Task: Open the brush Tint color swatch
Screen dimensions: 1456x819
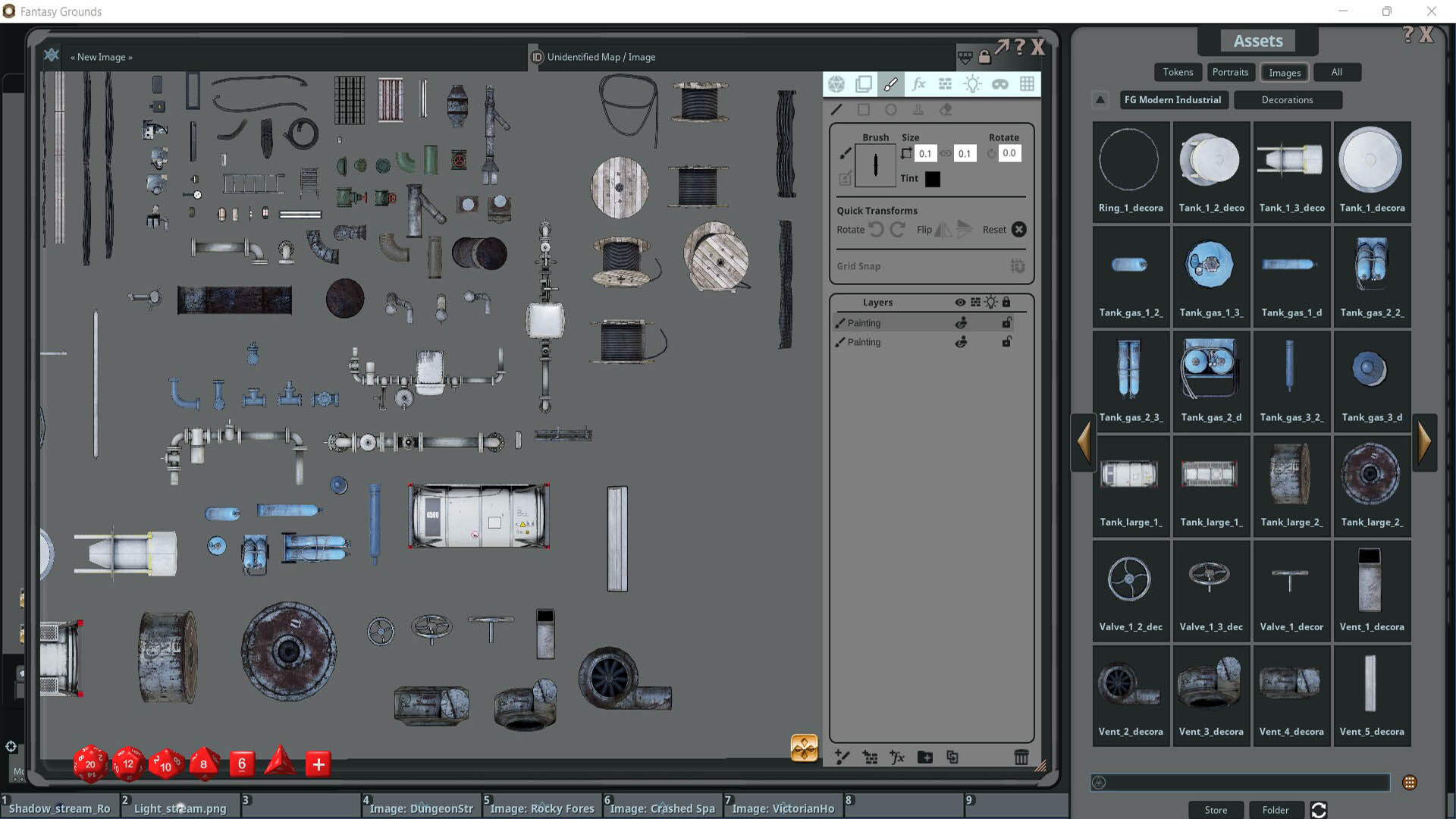Action: [x=931, y=179]
